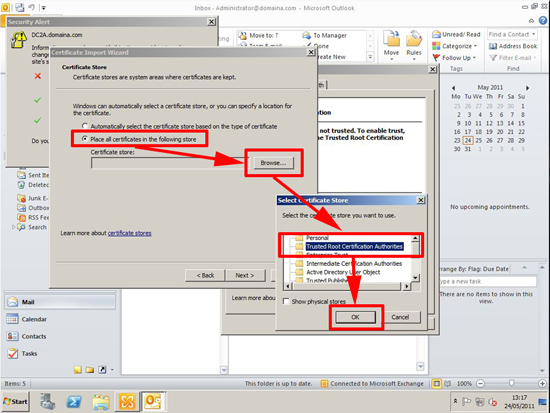Open the Categorize dropdown

pyautogui.click(x=455, y=46)
